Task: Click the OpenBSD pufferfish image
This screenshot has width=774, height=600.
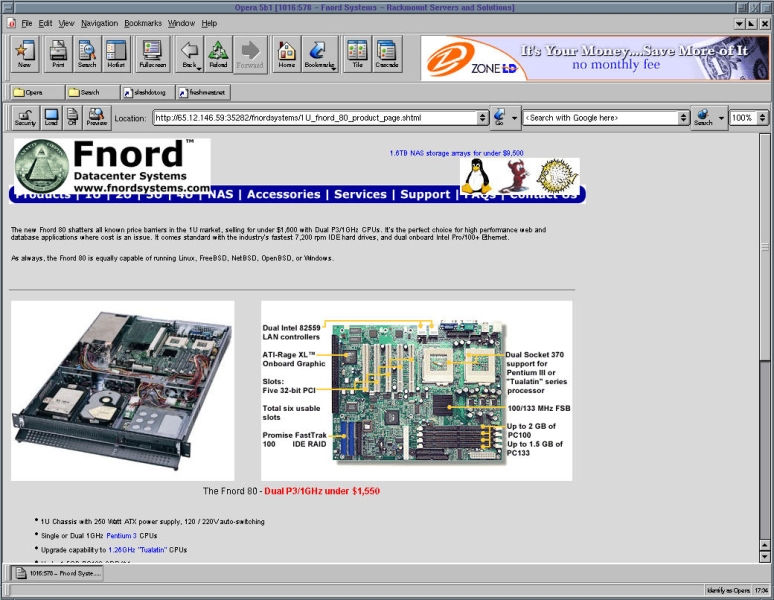Action: (557, 176)
